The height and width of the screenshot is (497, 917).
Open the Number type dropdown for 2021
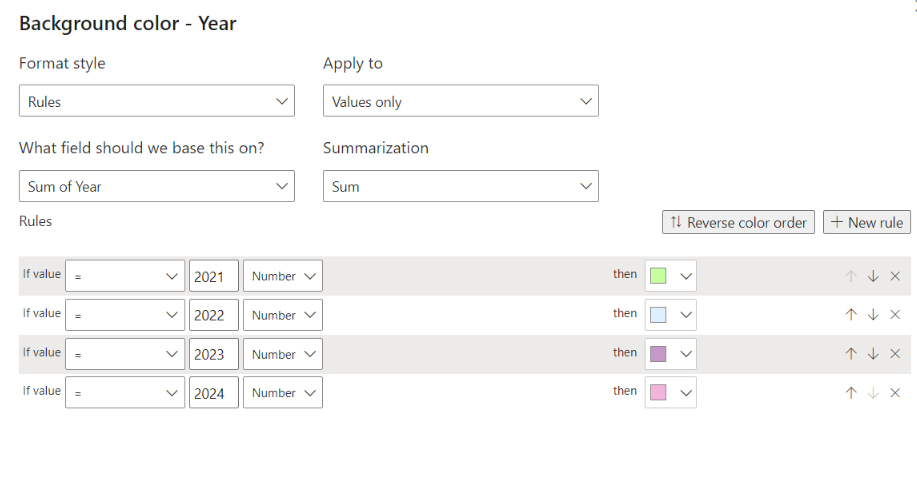(283, 276)
